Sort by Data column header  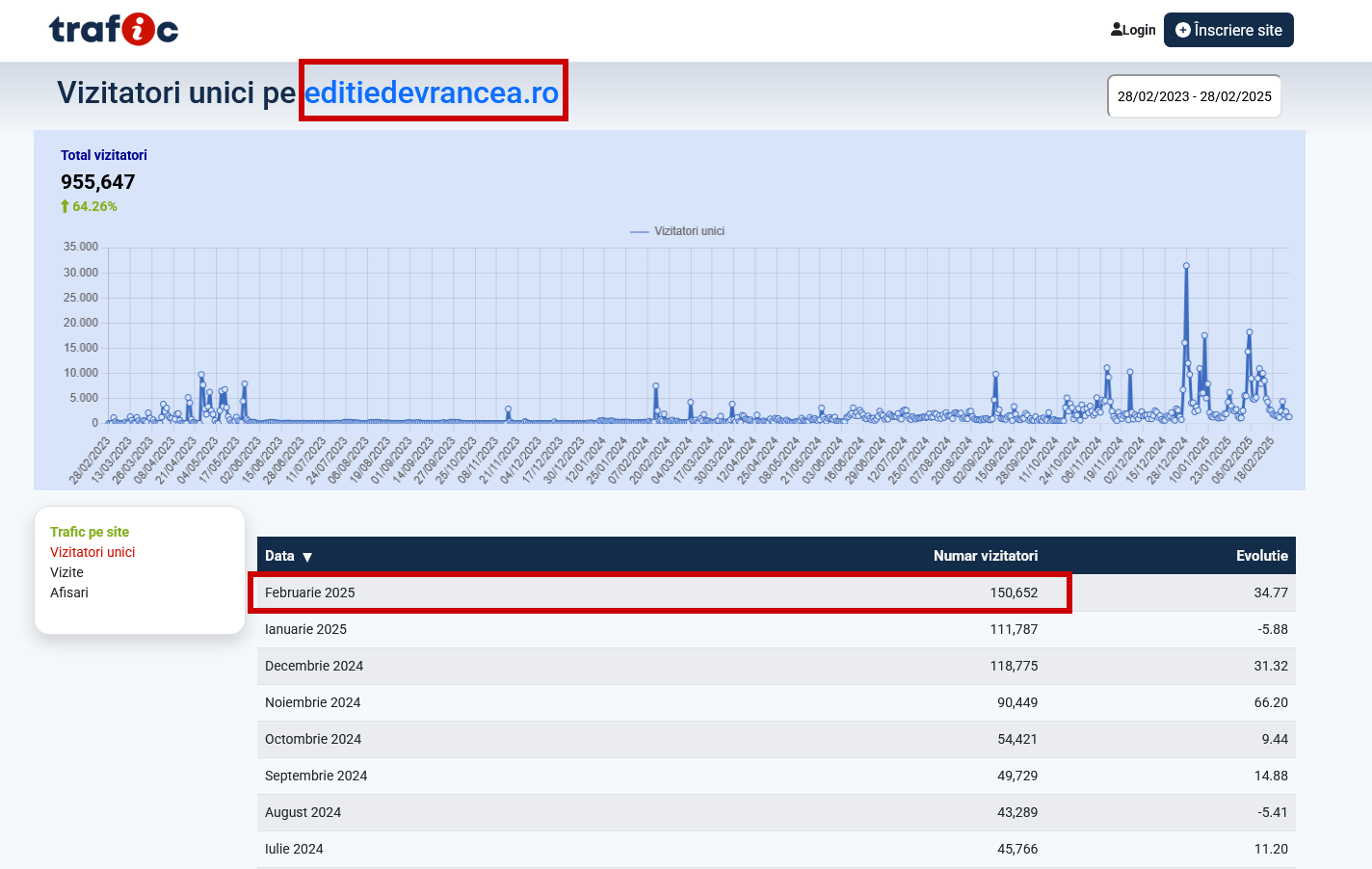(x=279, y=556)
